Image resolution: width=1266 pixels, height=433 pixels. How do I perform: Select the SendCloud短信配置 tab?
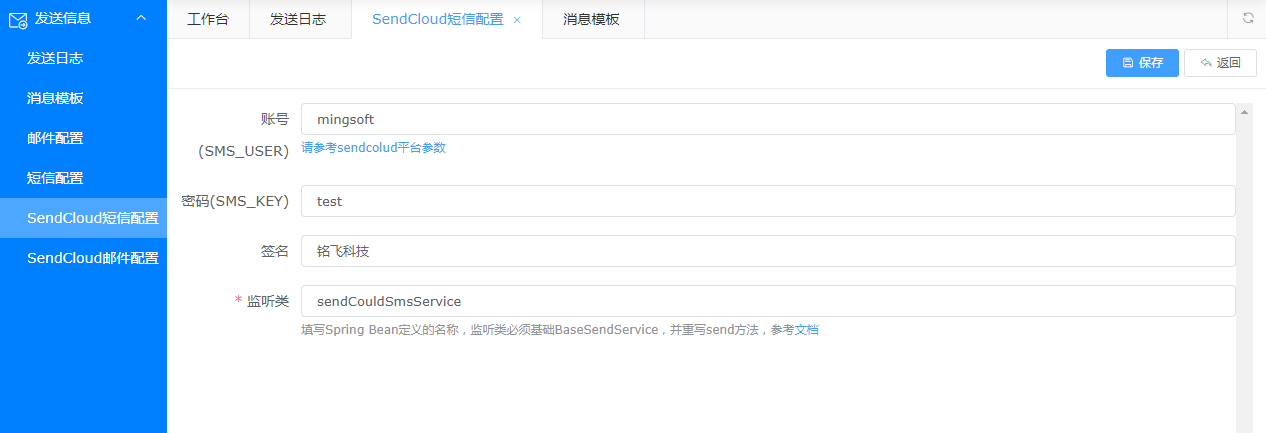point(437,19)
